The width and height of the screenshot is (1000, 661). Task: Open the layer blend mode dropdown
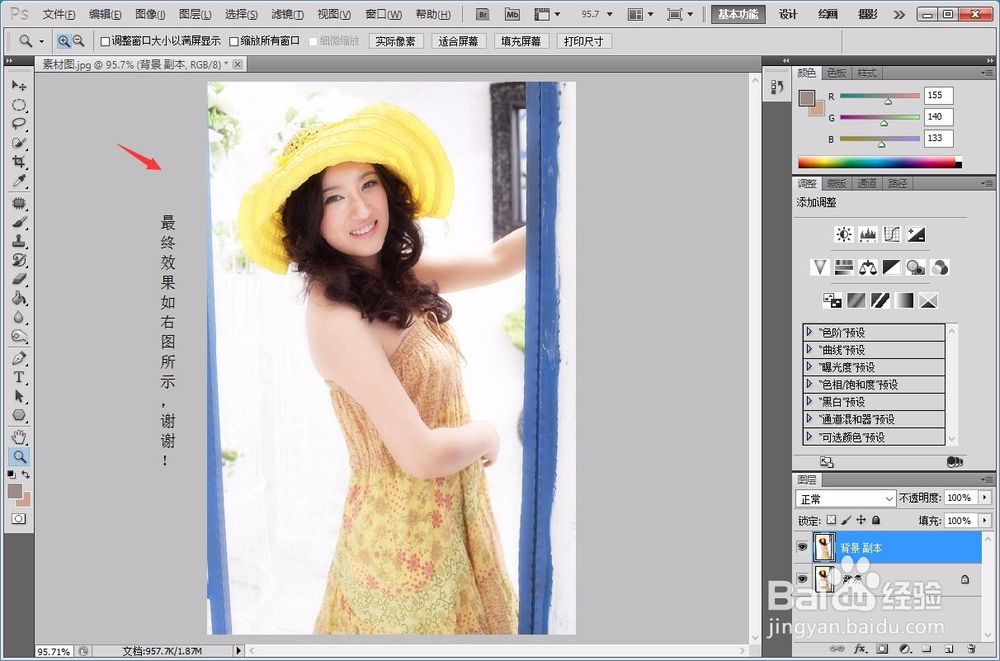point(845,498)
